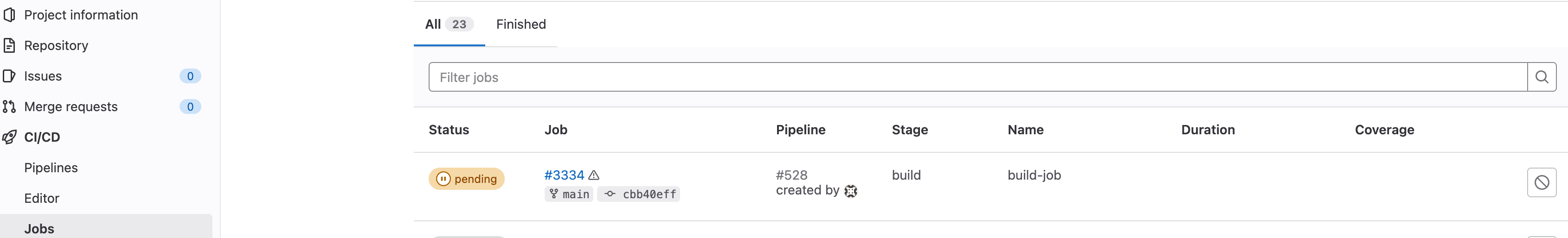The image size is (1568, 238).
Task: Open the CI/CD Editor menu item
Action: [x=41, y=199]
